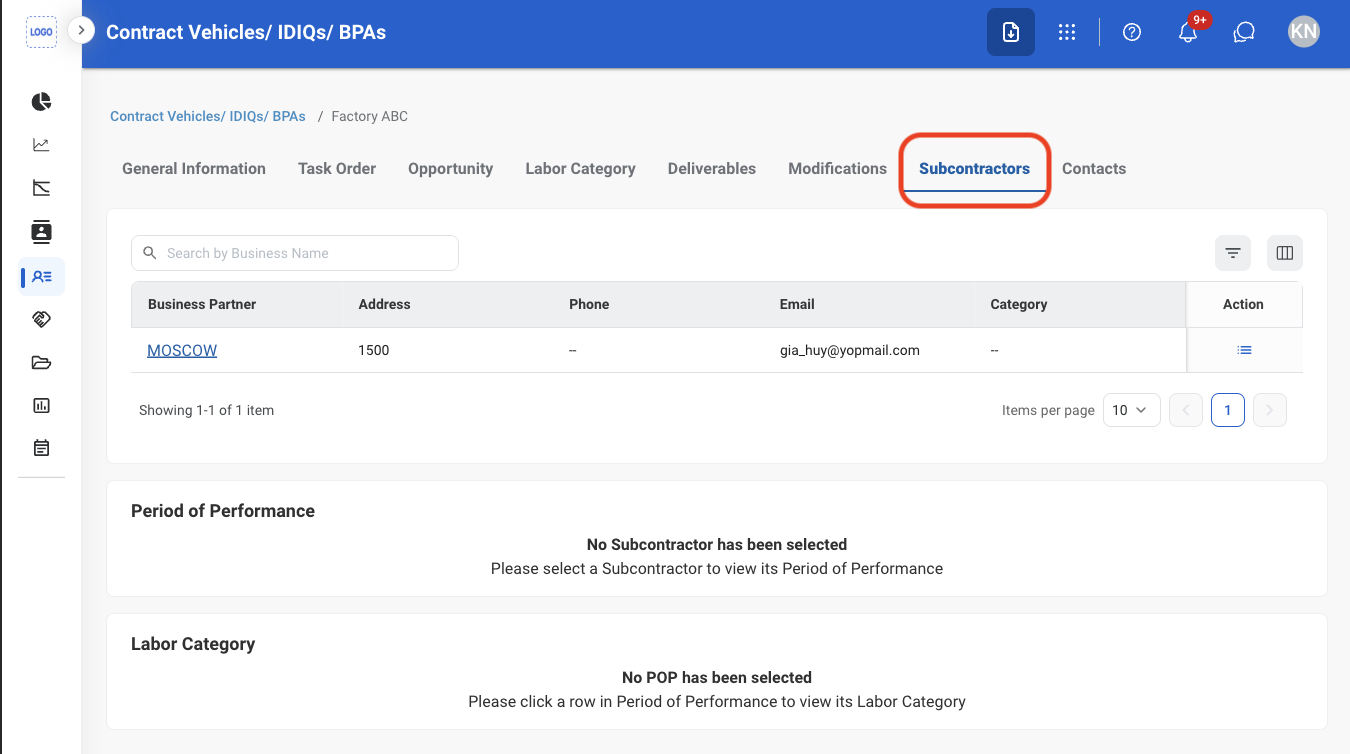Open the line graph sidebar icon
Screen dimensions: 1350x754
(x=41, y=145)
